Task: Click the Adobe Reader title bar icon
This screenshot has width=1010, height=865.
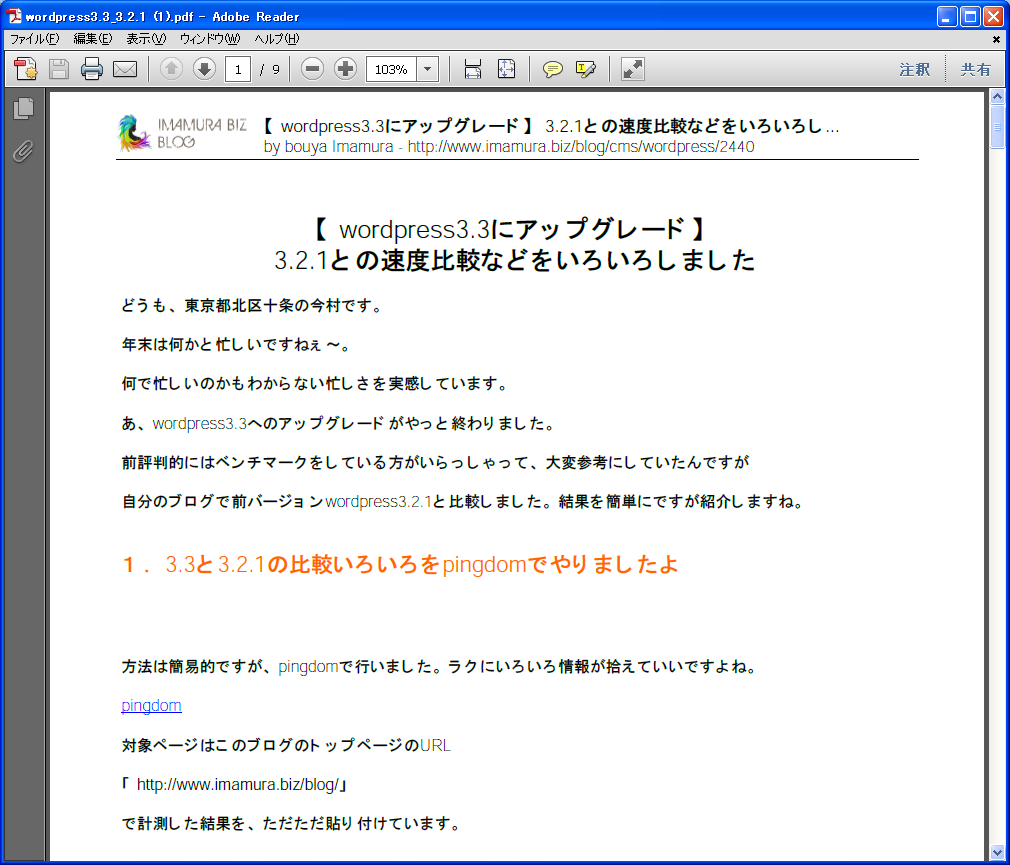Action: pyautogui.click(x=14, y=16)
